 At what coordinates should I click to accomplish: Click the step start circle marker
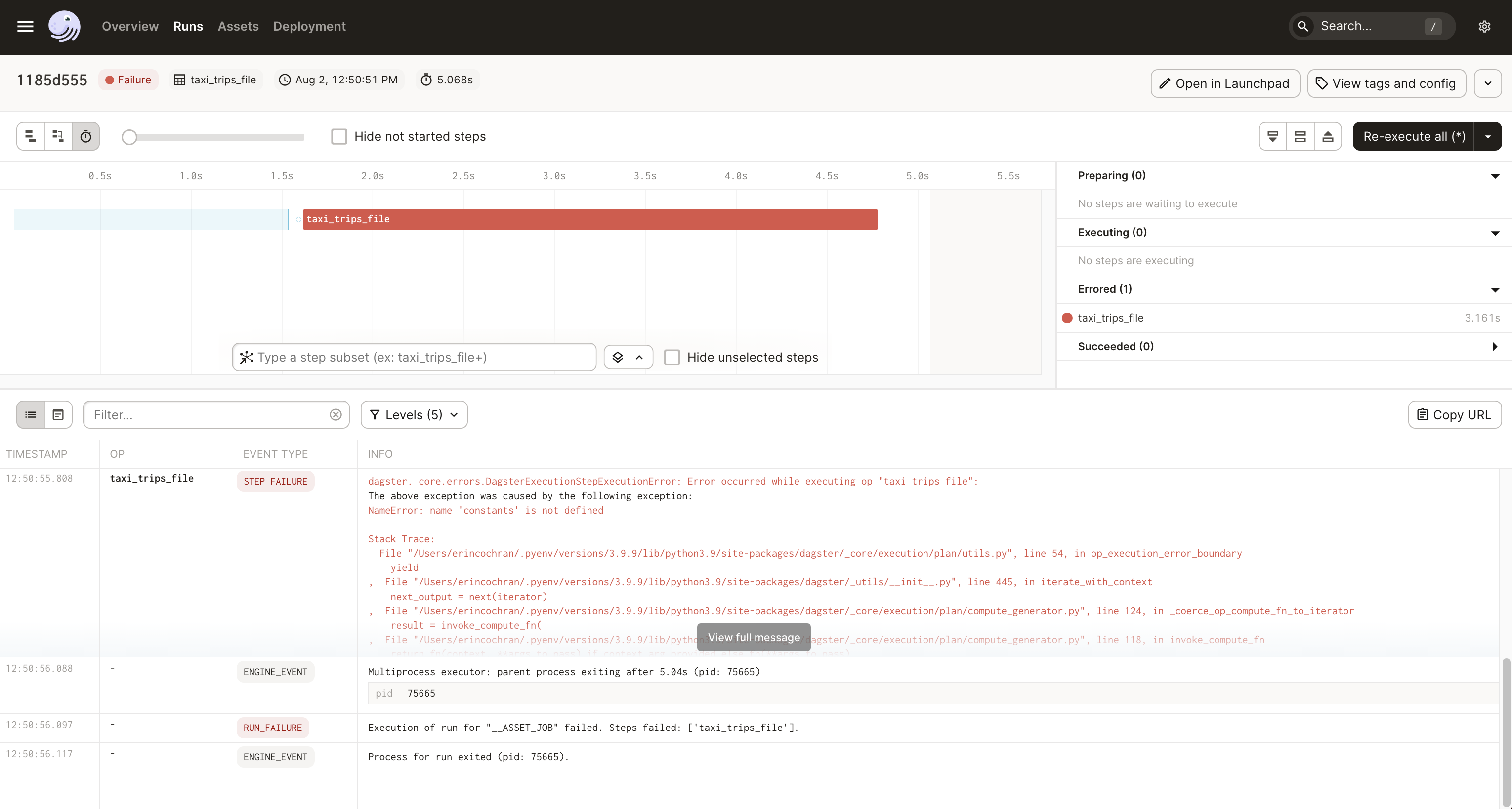pyautogui.click(x=299, y=219)
